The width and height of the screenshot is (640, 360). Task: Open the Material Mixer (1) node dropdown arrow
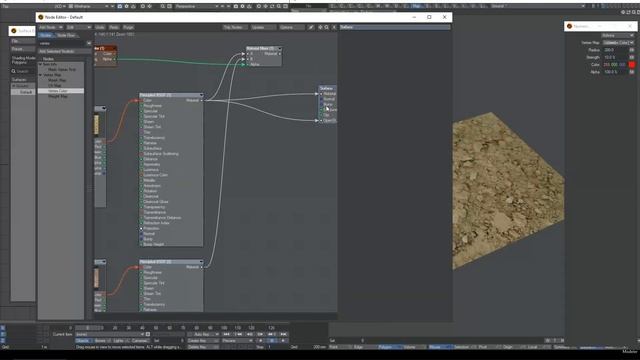click(x=280, y=49)
